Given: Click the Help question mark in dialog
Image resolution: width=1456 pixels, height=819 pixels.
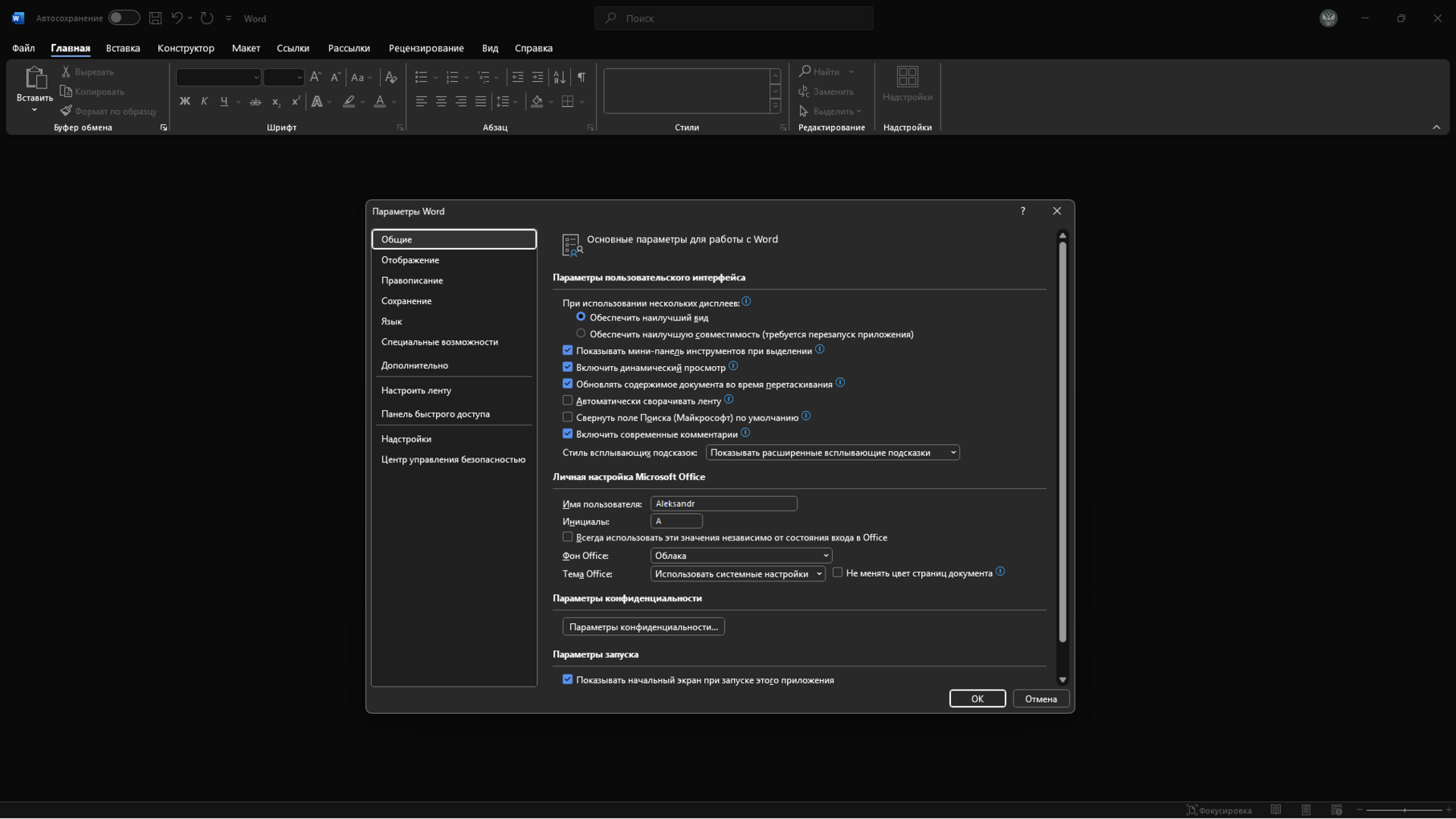Looking at the screenshot, I should [1022, 211].
